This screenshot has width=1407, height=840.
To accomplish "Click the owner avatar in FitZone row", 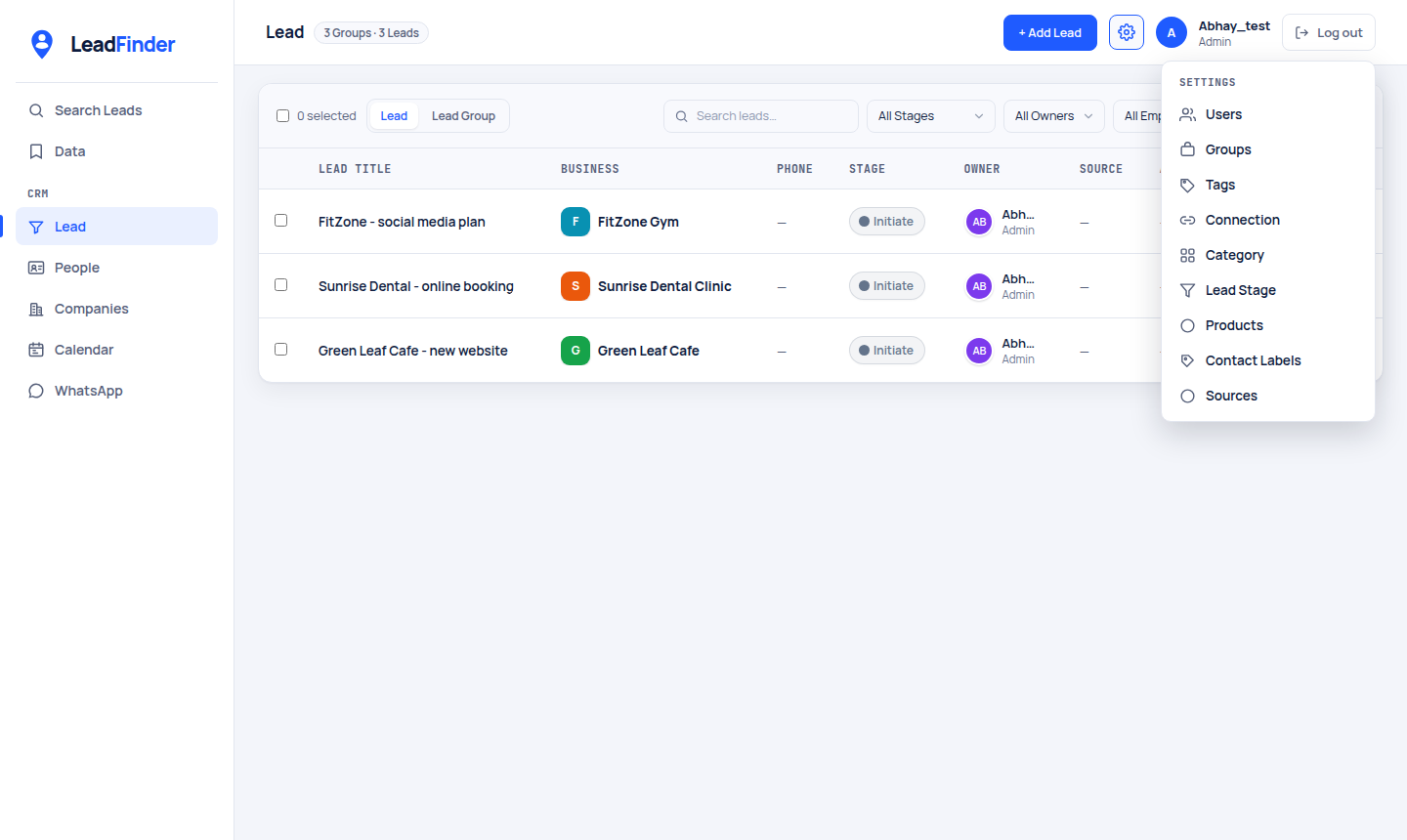I will click(x=979, y=222).
